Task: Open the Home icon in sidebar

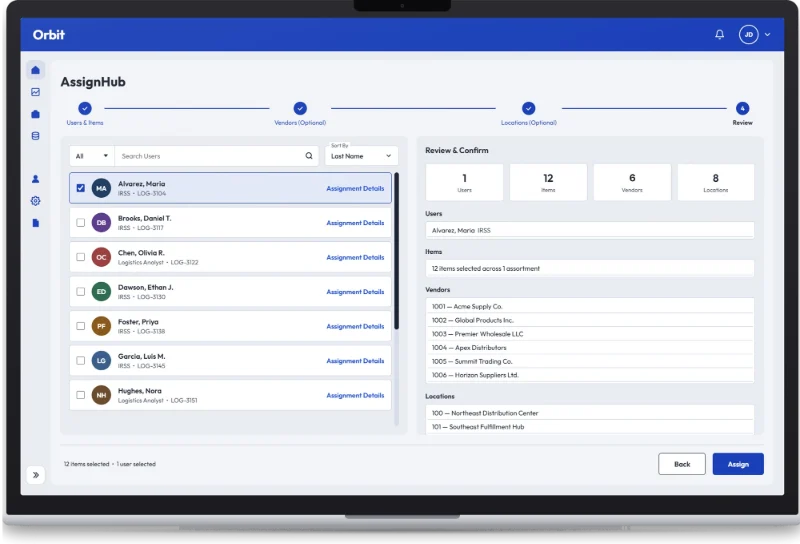Action: 35,70
